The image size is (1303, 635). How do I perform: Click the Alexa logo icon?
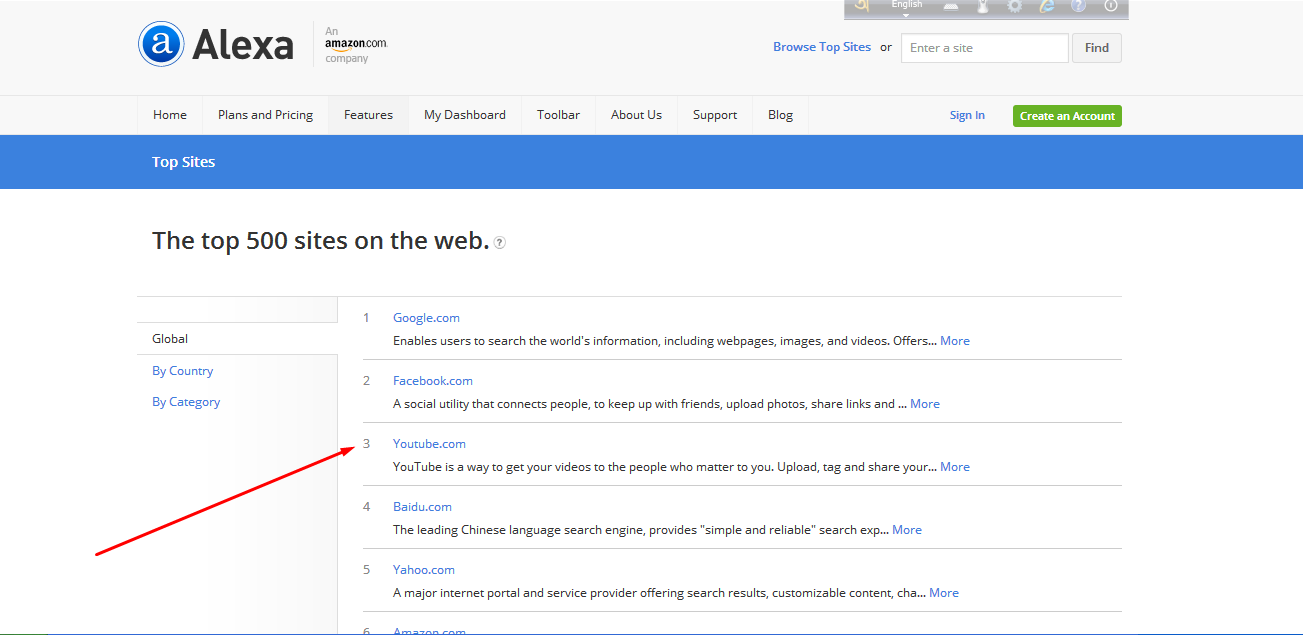[161, 45]
